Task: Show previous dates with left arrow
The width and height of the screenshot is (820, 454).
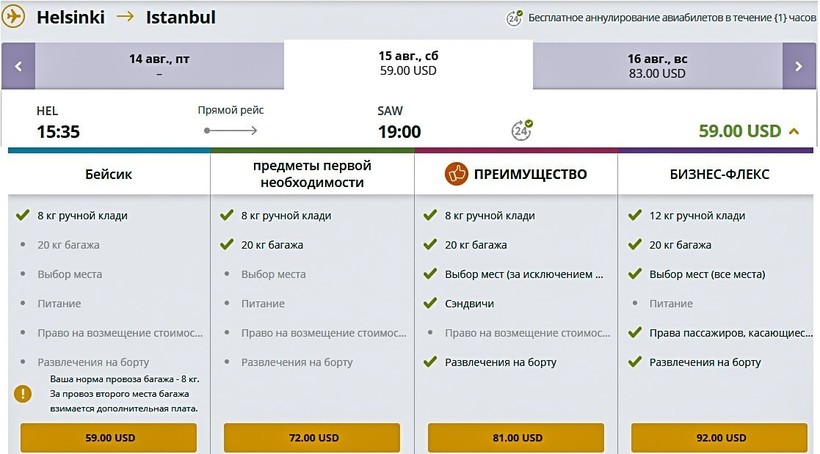Action: point(18,67)
